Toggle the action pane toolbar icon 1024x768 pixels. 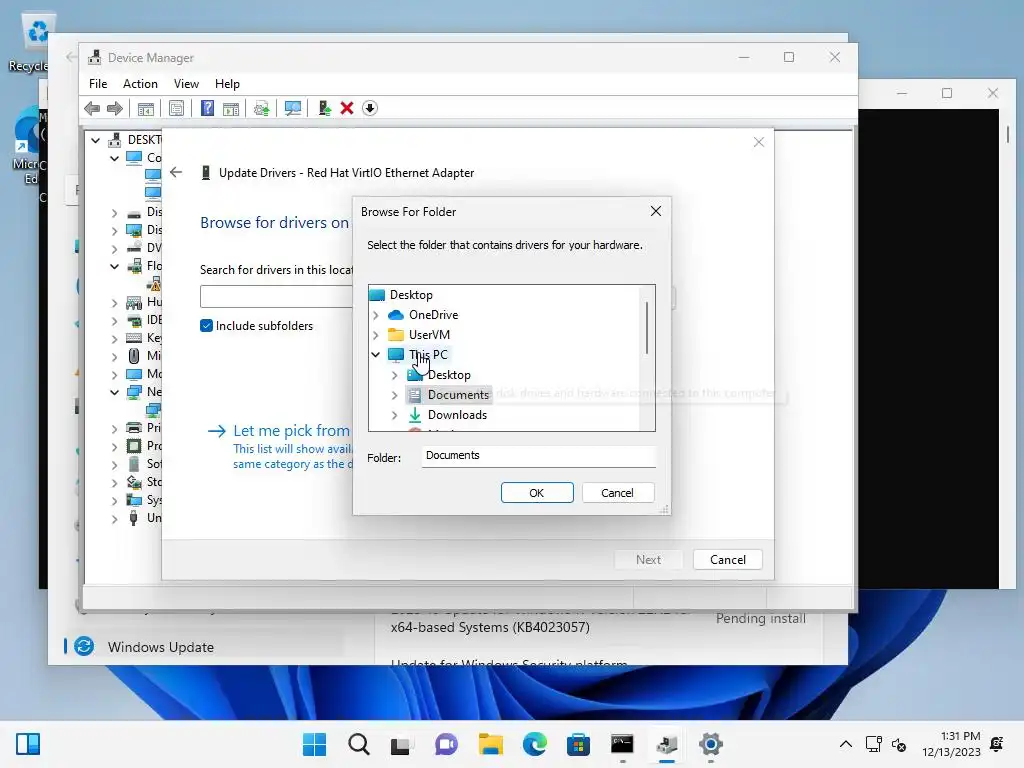pyautogui.click(x=231, y=108)
